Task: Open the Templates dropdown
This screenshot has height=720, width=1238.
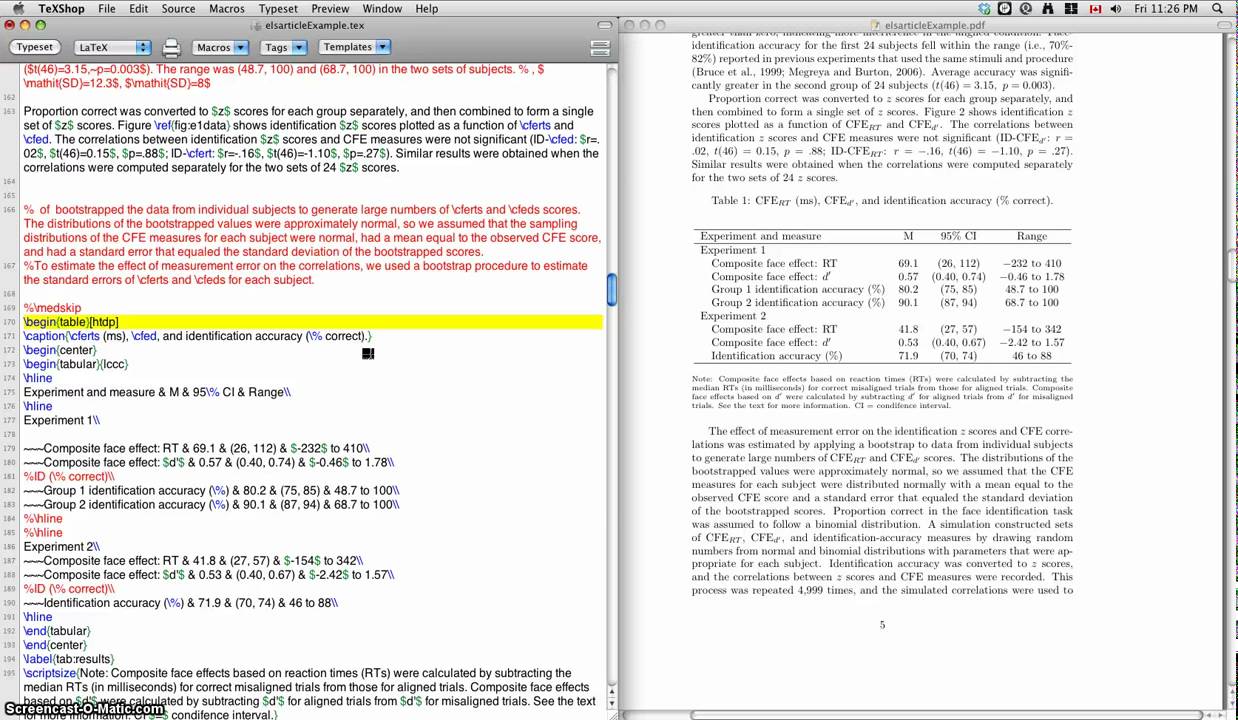Action: click(354, 47)
